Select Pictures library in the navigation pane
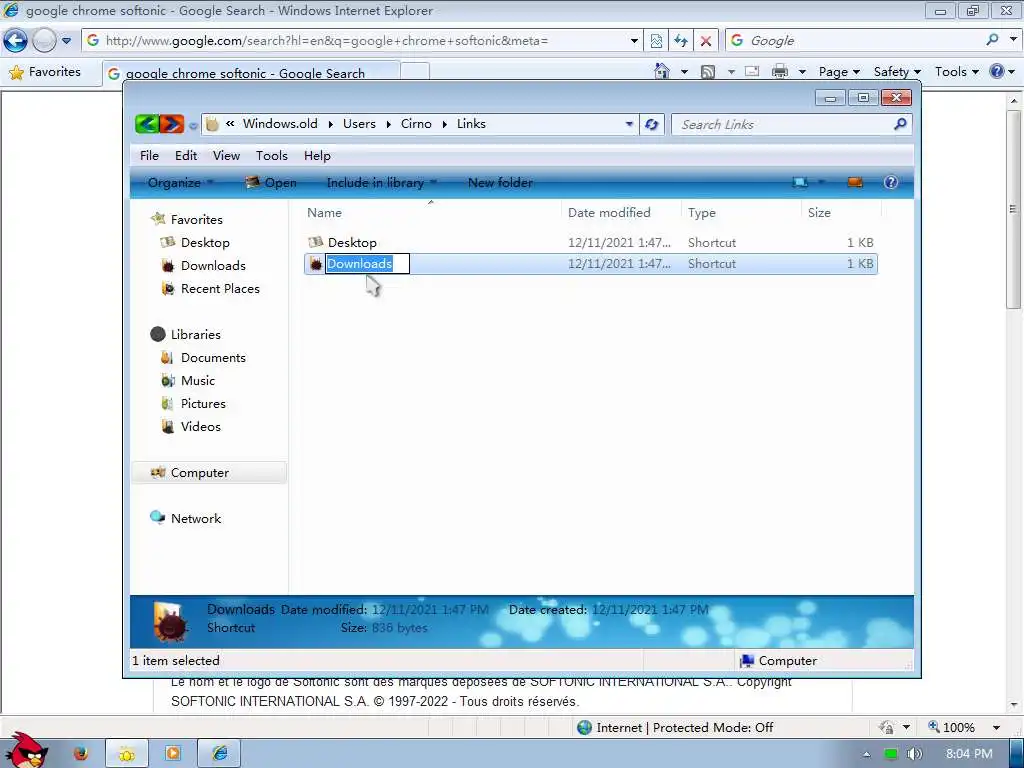Image resolution: width=1024 pixels, height=768 pixels. tap(202, 404)
